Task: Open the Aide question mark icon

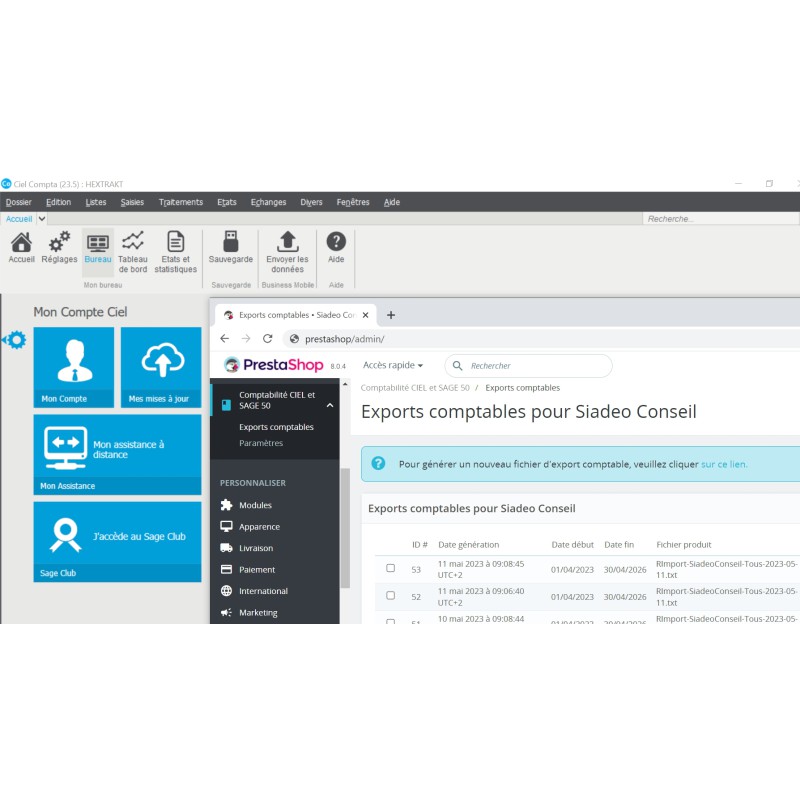Action: (336, 241)
